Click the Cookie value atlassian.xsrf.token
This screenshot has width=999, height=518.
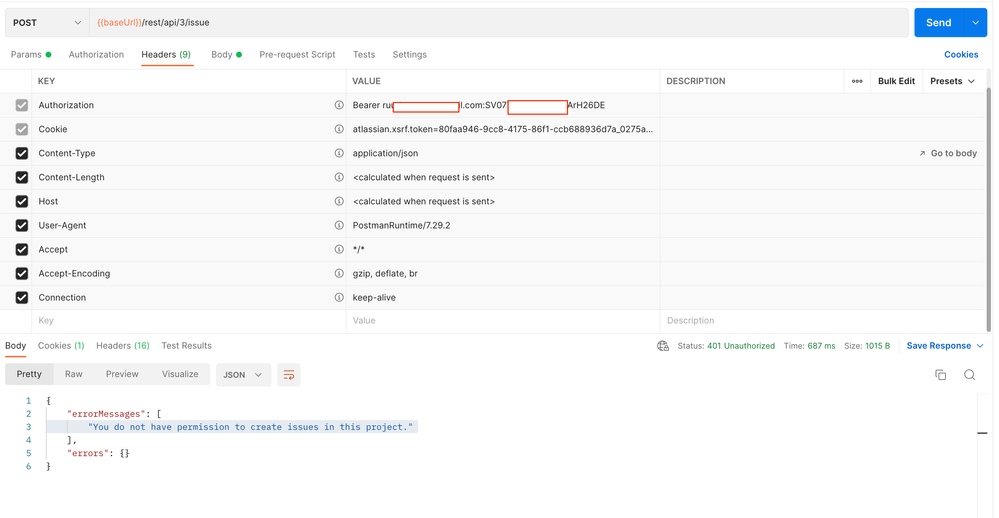pyautogui.click(x=502, y=129)
